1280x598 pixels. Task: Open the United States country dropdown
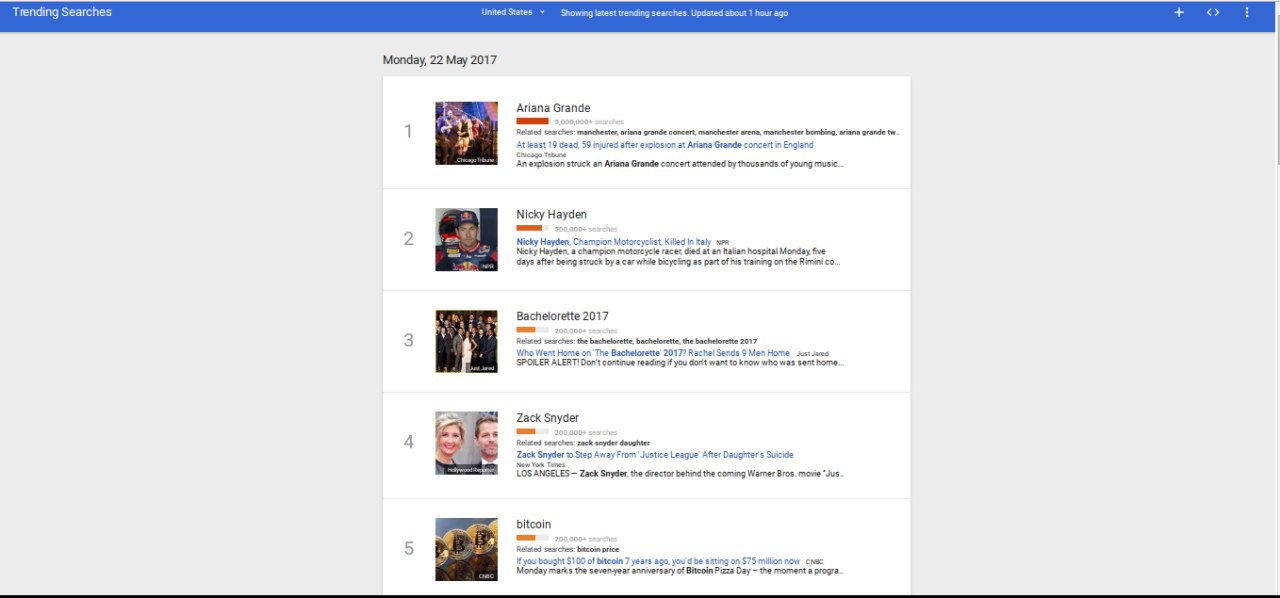point(513,13)
